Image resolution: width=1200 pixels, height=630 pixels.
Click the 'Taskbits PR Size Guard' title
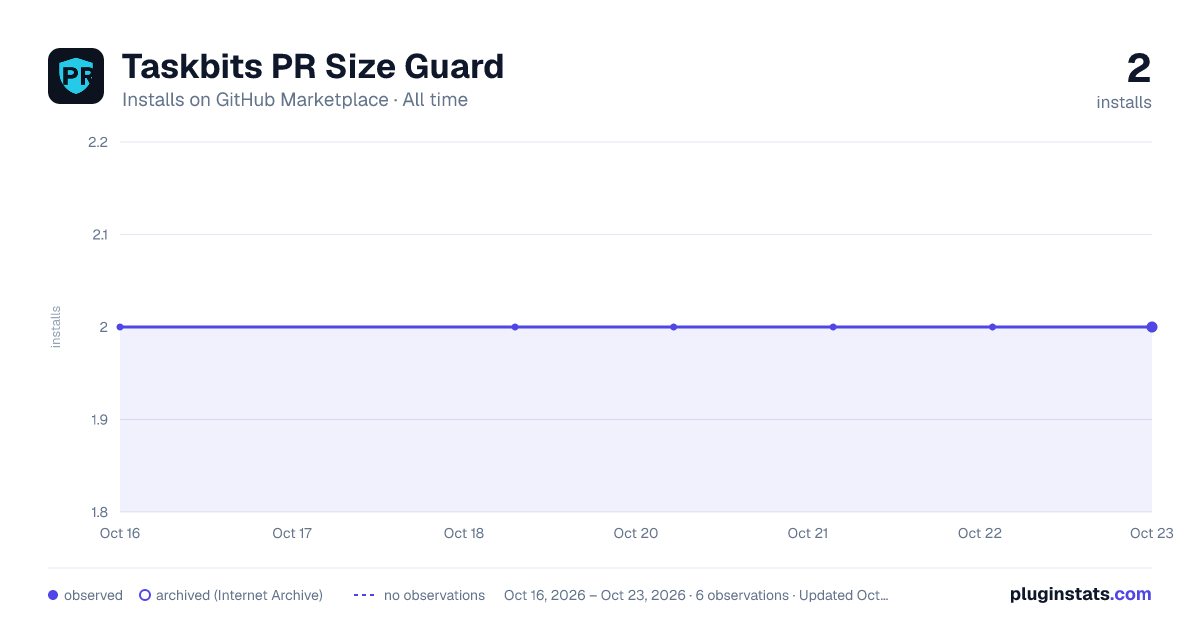313,67
